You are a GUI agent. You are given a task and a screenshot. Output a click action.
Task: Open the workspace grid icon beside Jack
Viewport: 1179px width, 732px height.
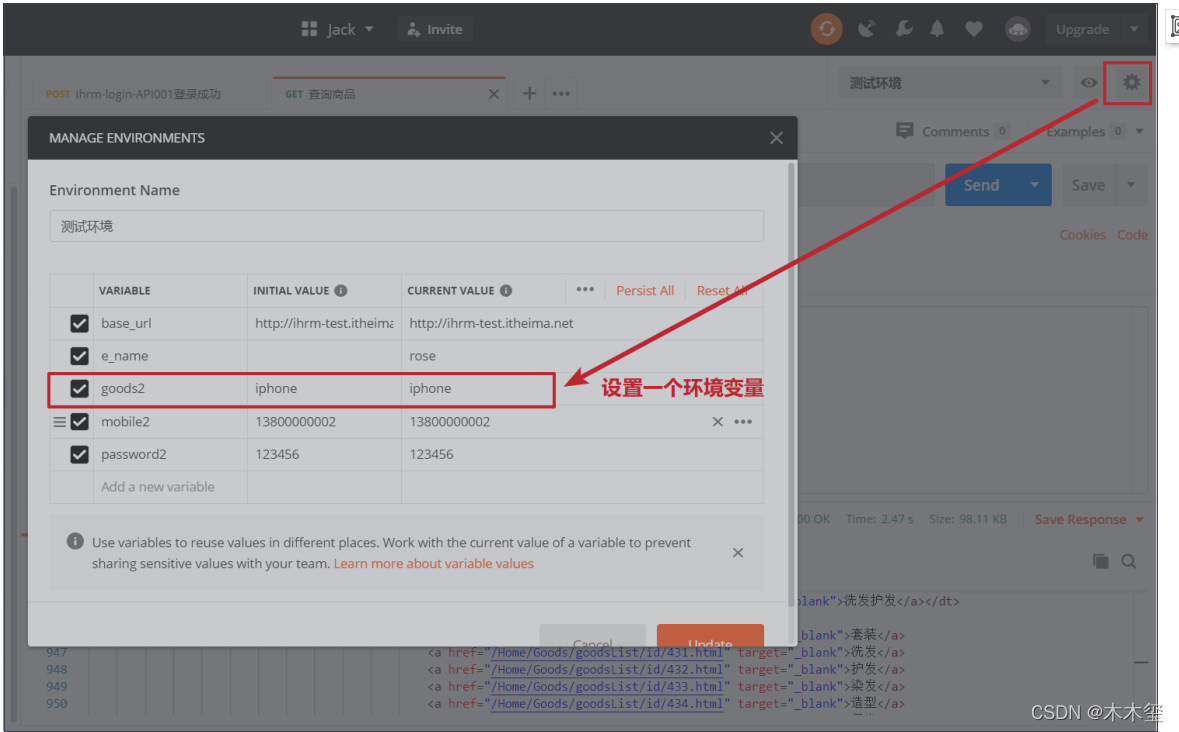[309, 29]
